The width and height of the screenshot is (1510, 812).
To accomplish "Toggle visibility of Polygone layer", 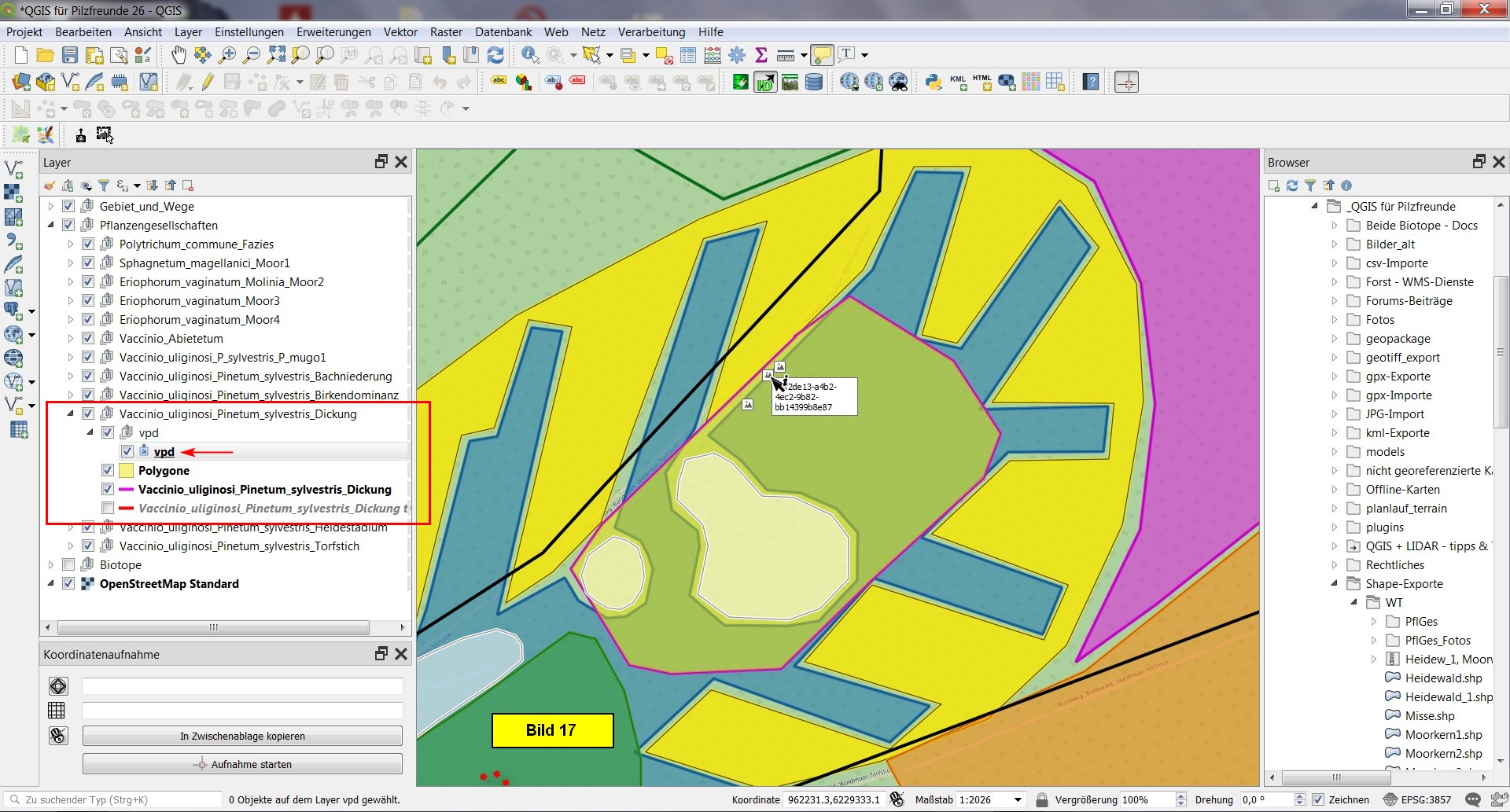I will pos(108,471).
